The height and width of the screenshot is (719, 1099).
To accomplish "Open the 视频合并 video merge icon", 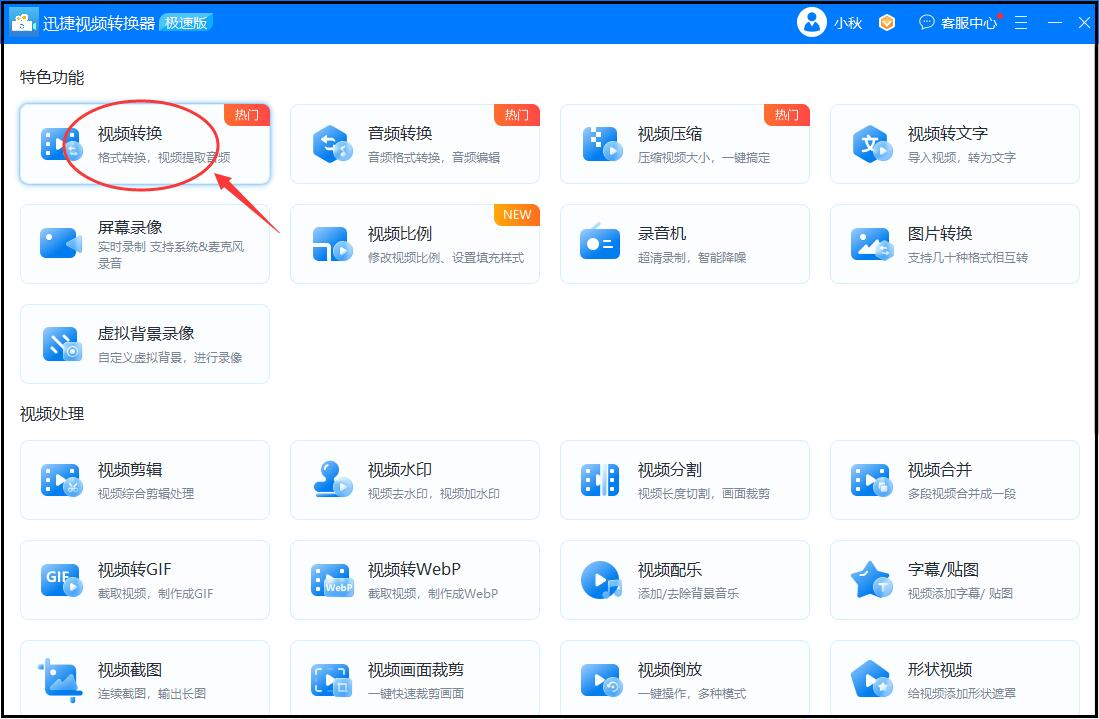I will click(871, 481).
